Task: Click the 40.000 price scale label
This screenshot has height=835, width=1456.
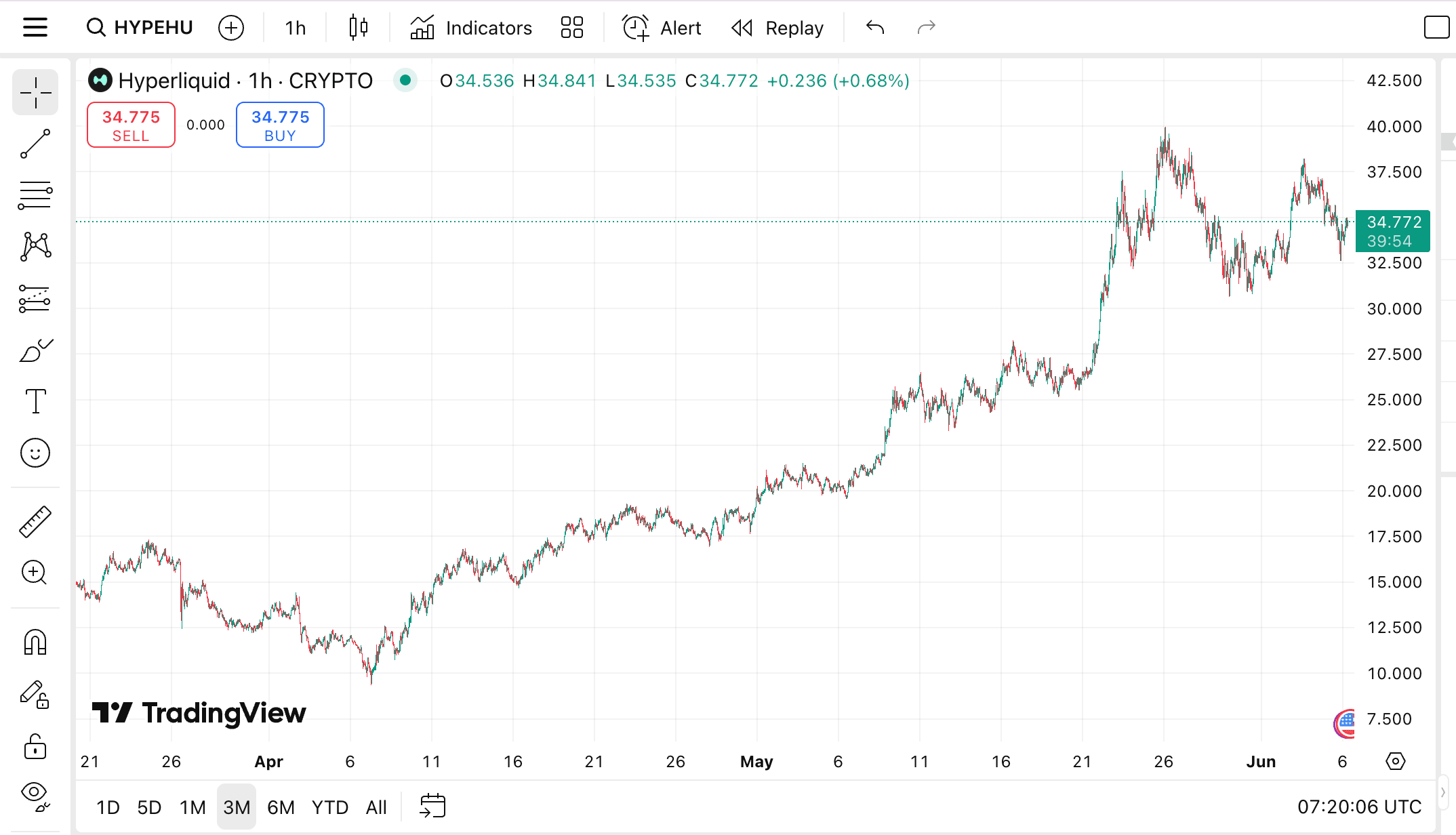Action: click(x=1394, y=126)
